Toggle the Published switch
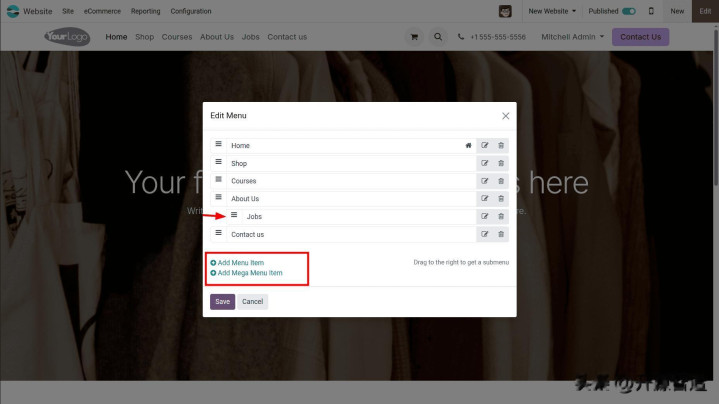The width and height of the screenshot is (719, 404). [629, 11]
